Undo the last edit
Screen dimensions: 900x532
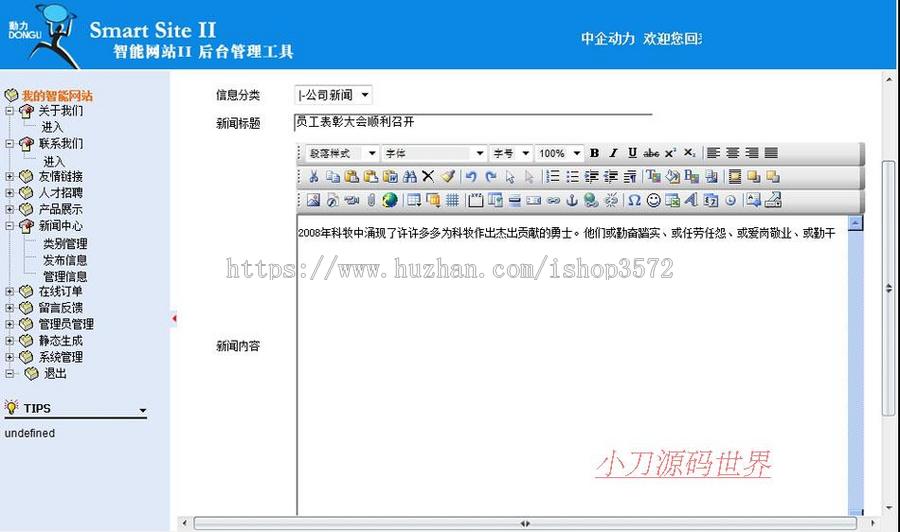point(471,177)
